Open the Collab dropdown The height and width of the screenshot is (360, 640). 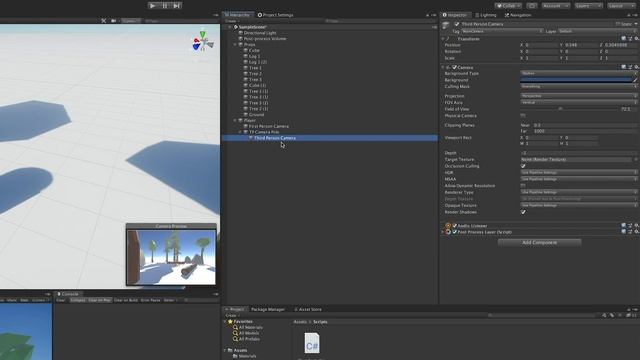[x=508, y=6]
